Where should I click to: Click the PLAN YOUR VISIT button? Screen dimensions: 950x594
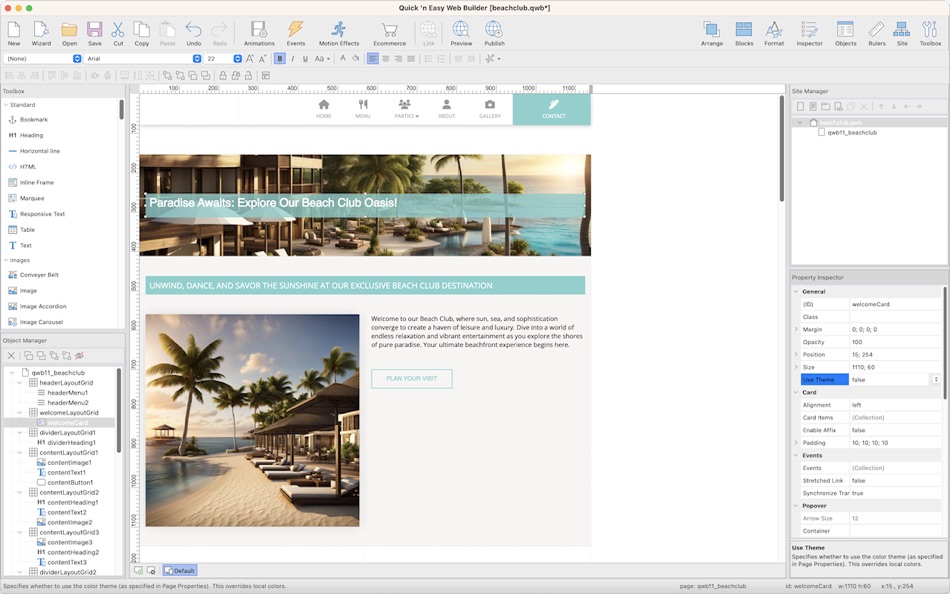(411, 378)
